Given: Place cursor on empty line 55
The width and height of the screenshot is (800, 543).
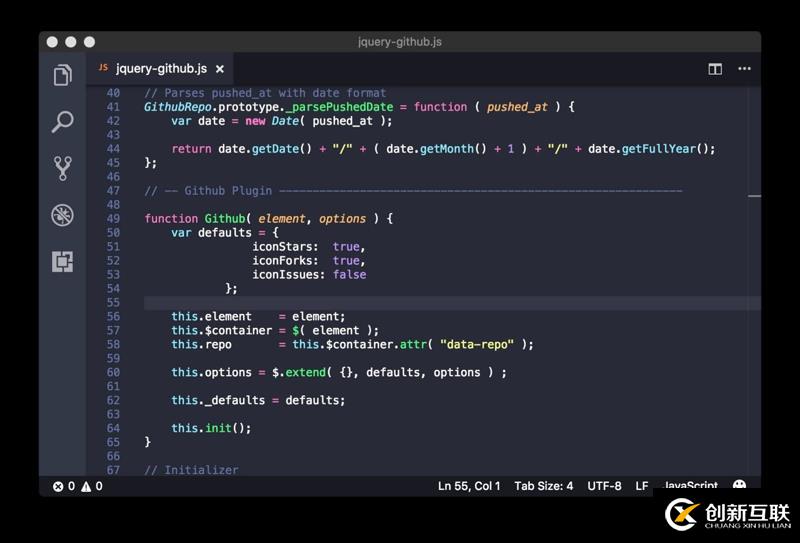Looking at the screenshot, I should (x=452, y=303).
